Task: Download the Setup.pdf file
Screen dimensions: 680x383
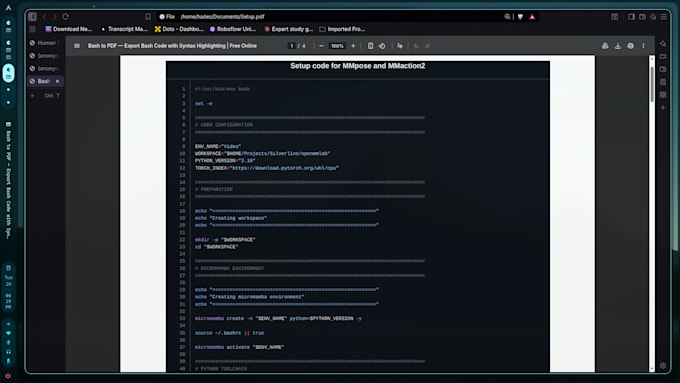Action: [618, 46]
